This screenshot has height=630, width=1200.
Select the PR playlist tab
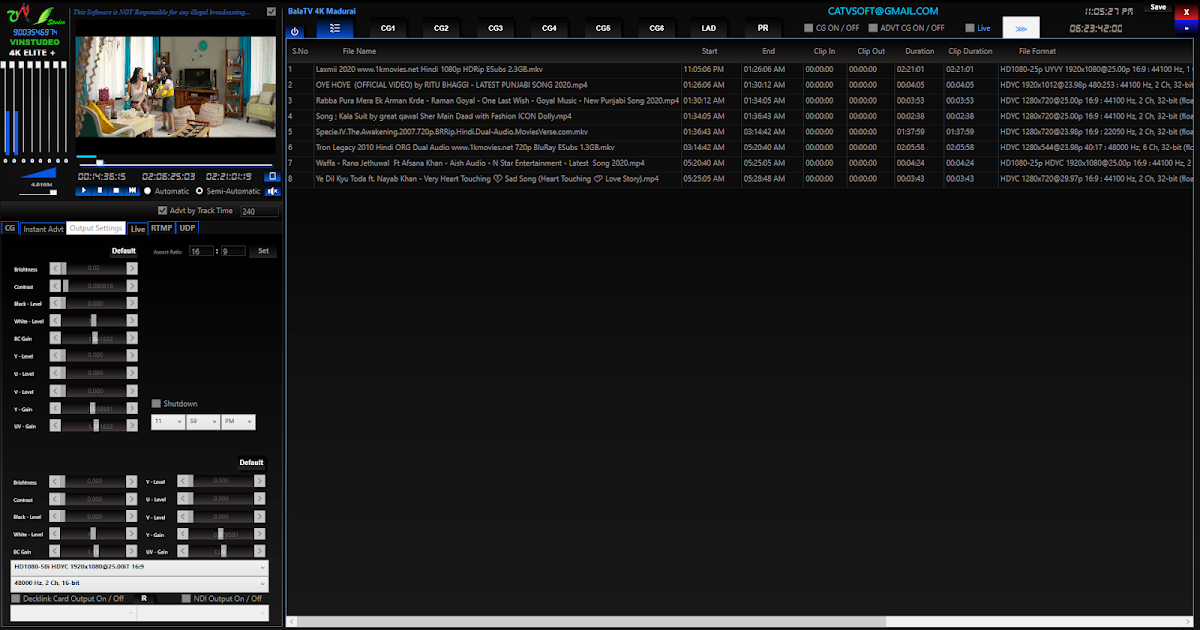[x=763, y=29]
